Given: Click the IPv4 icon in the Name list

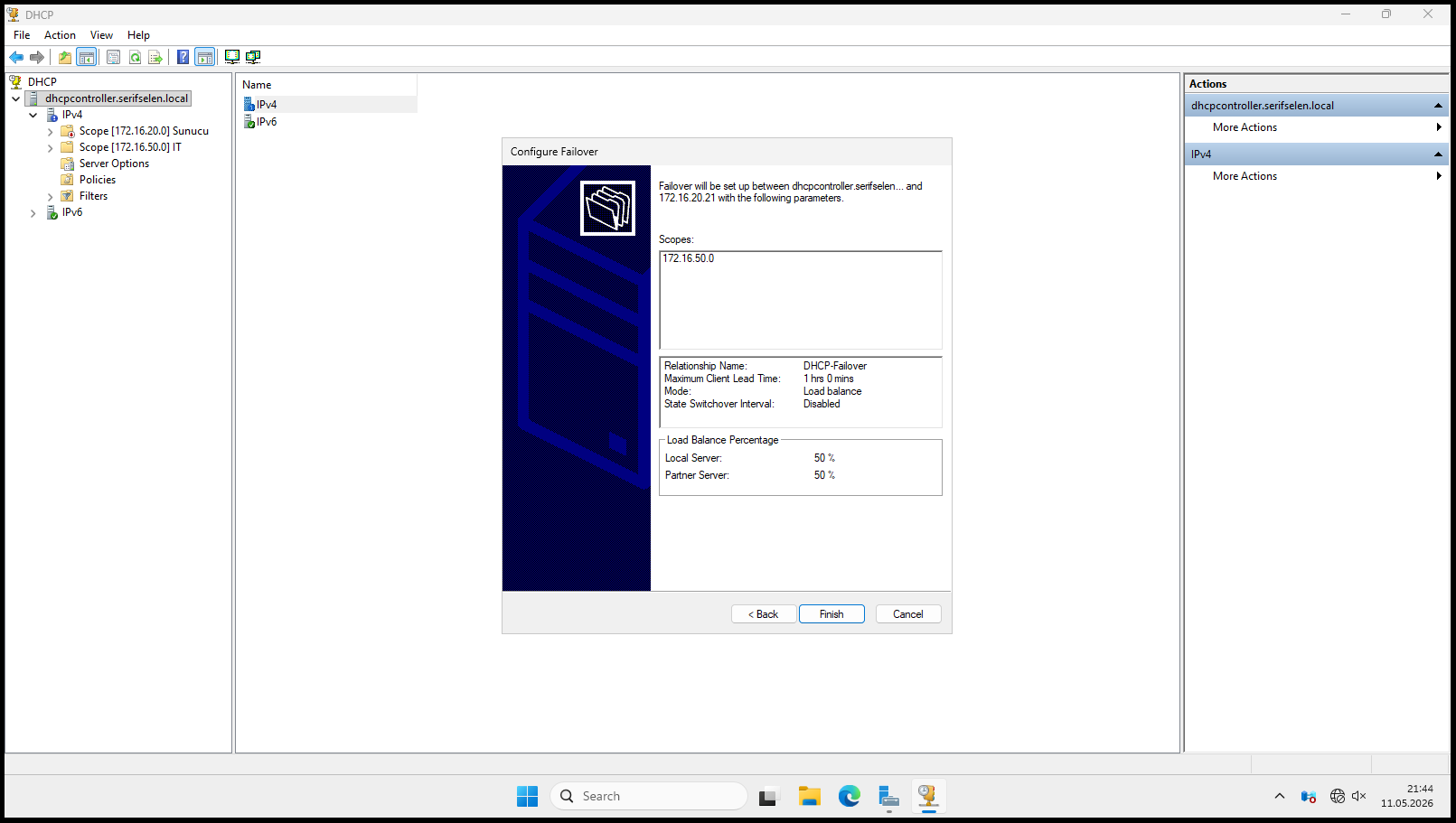Looking at the screenshot, I should pyautogui.click(x=249, y=105).
